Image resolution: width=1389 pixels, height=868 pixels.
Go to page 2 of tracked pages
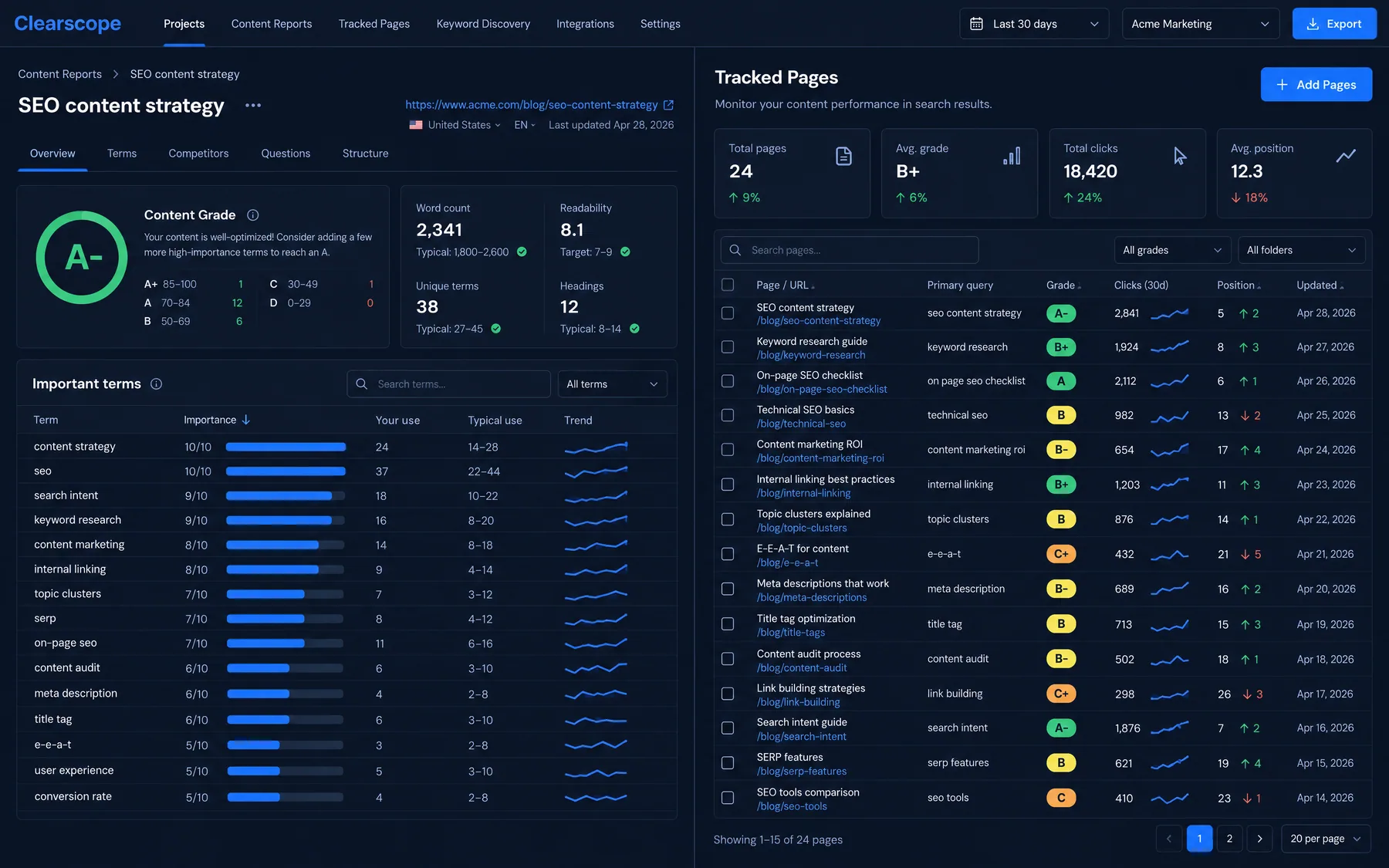[x=1229, y=839]
